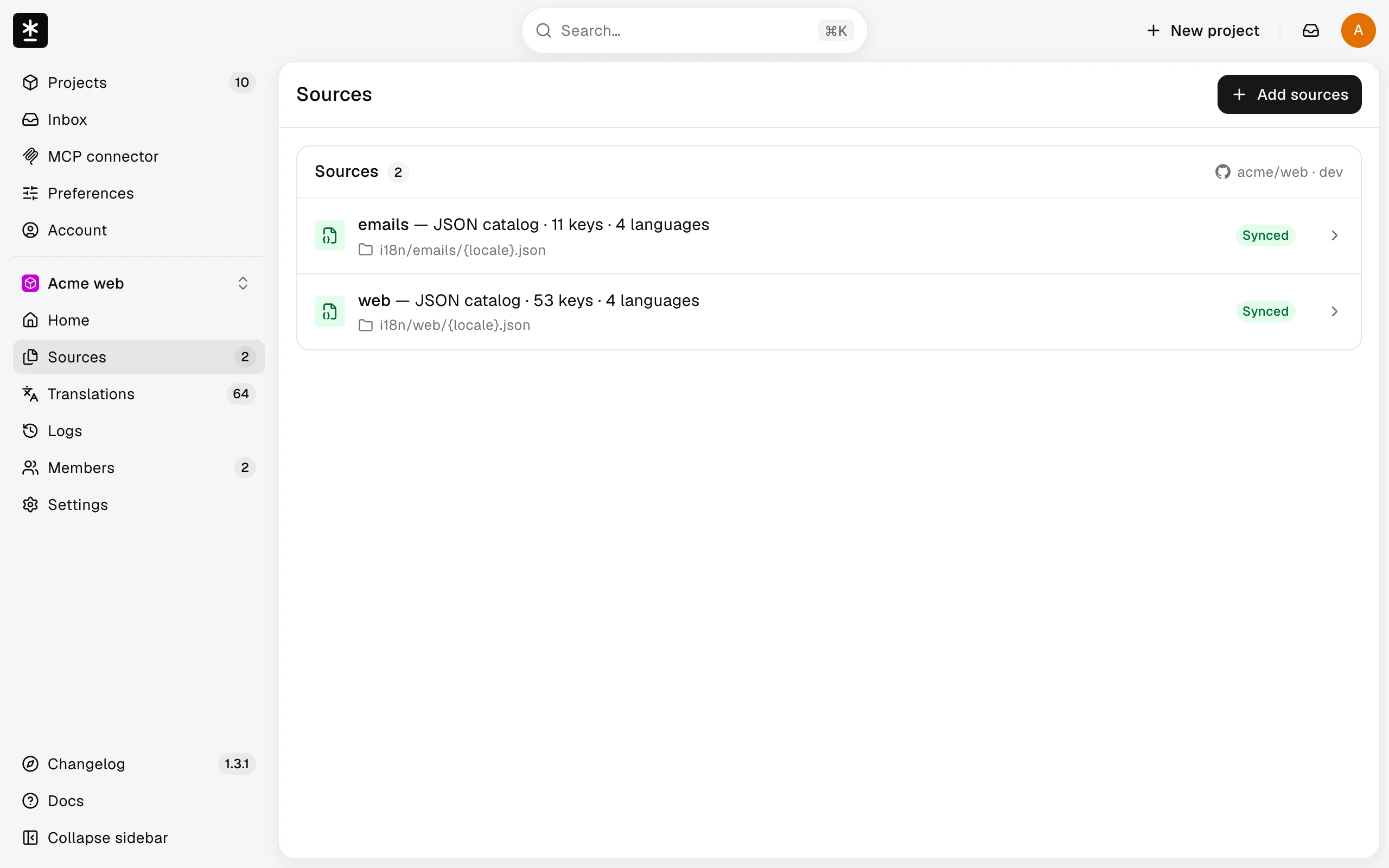Click the Synced badge on emails row
The height and width of the screenshot is (868, 1389).
pos(1266,235)
